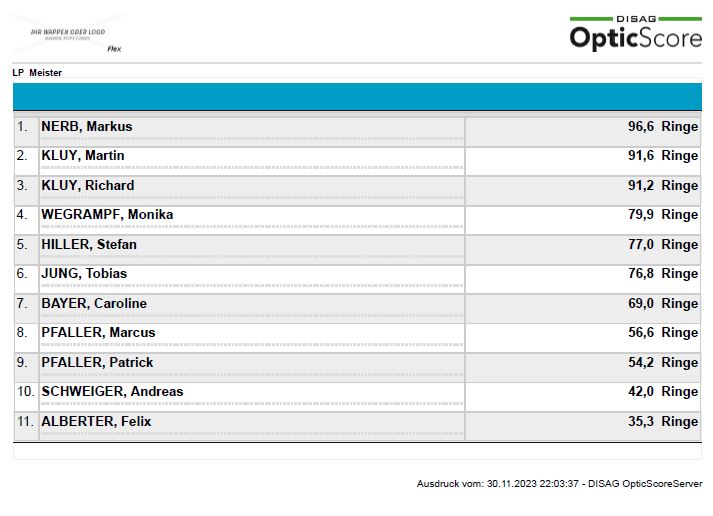This screenshot has height=516, width=713.
Task: Click on SCHWEIGER, Andreas
Action: coord(112,392)
